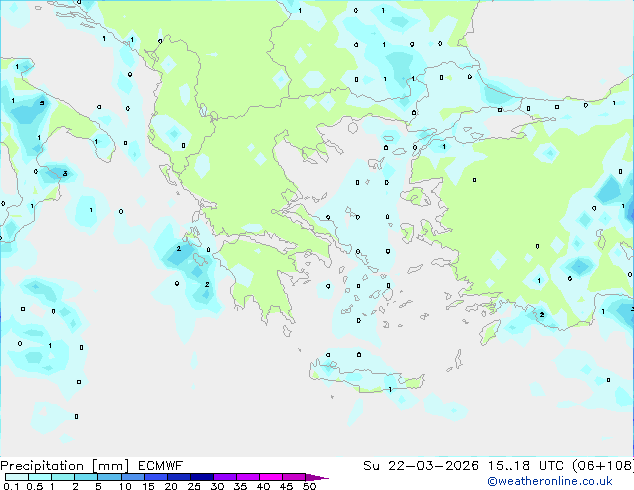Click legend tick label '0.1'
634x490 pixels.
11,486
